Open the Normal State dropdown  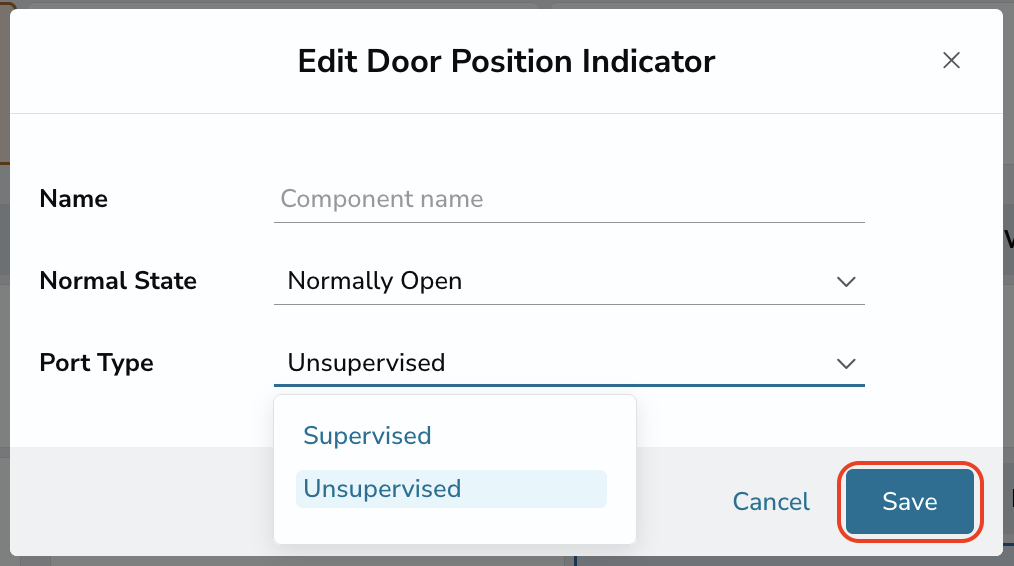pos(569,281)
